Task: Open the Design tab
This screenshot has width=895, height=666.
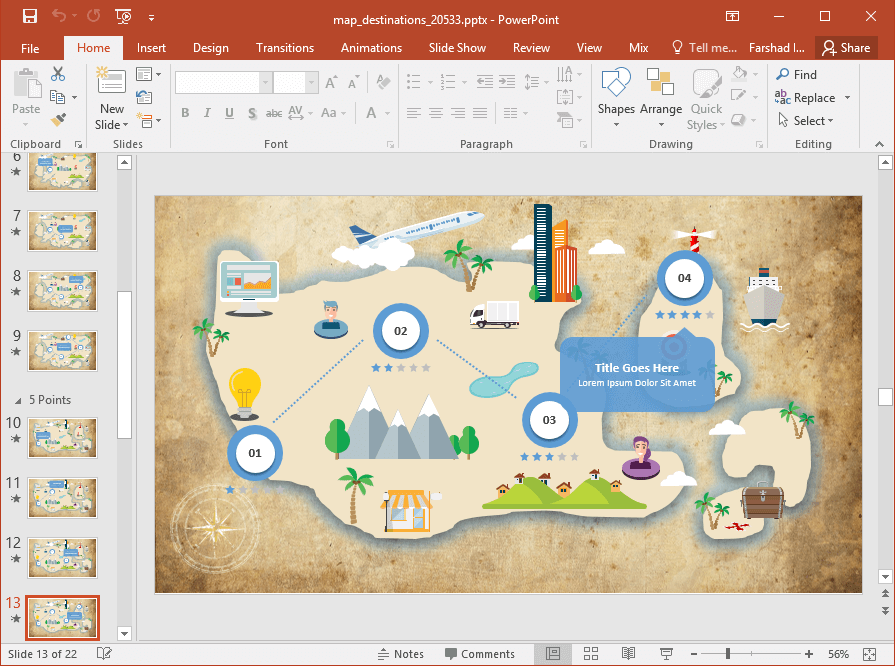Action: tap(210, 48)
